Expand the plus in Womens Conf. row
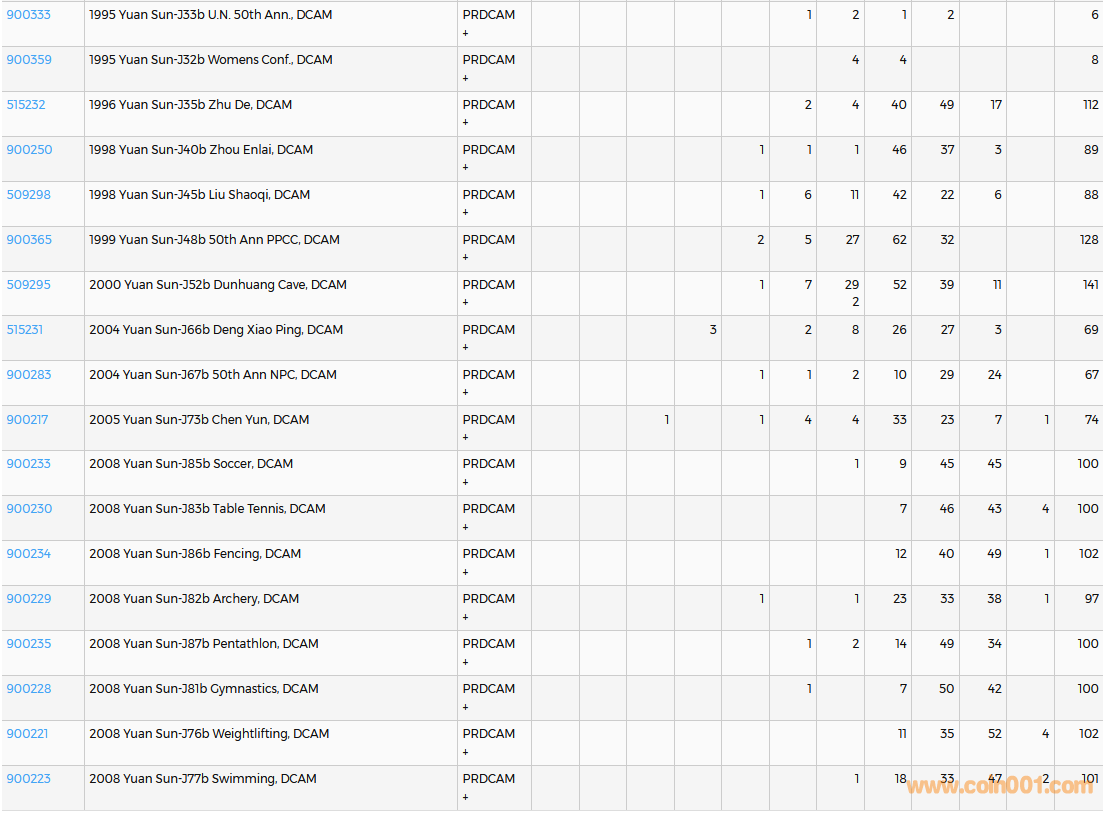 point(465,78)
